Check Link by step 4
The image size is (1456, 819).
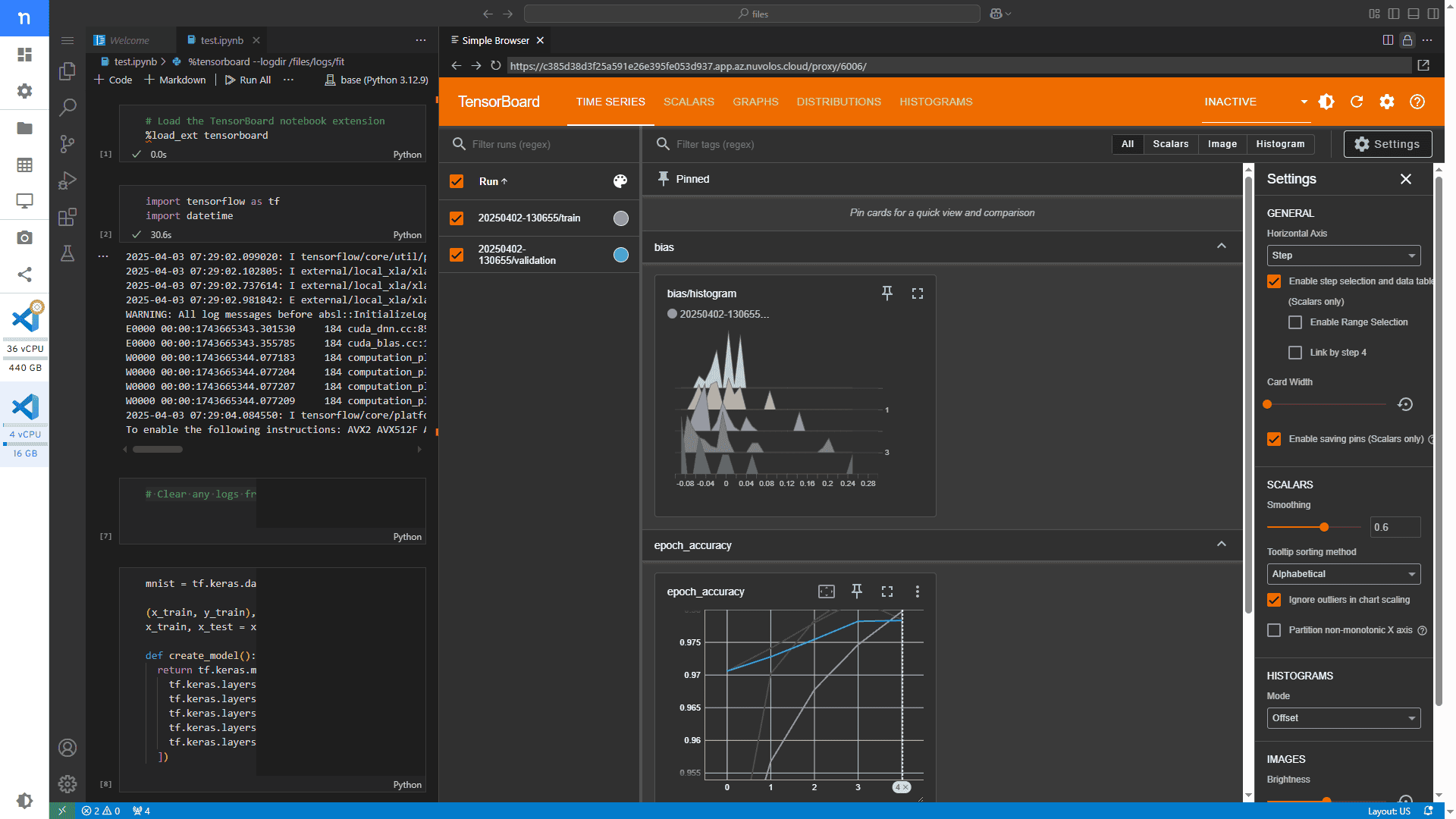[x=1295, y=353]
